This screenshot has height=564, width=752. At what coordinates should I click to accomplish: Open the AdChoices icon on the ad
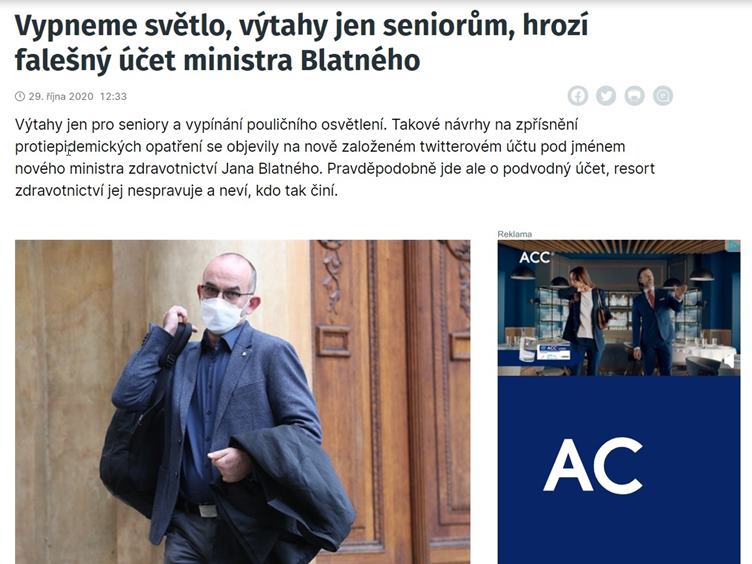pos(734,246)
